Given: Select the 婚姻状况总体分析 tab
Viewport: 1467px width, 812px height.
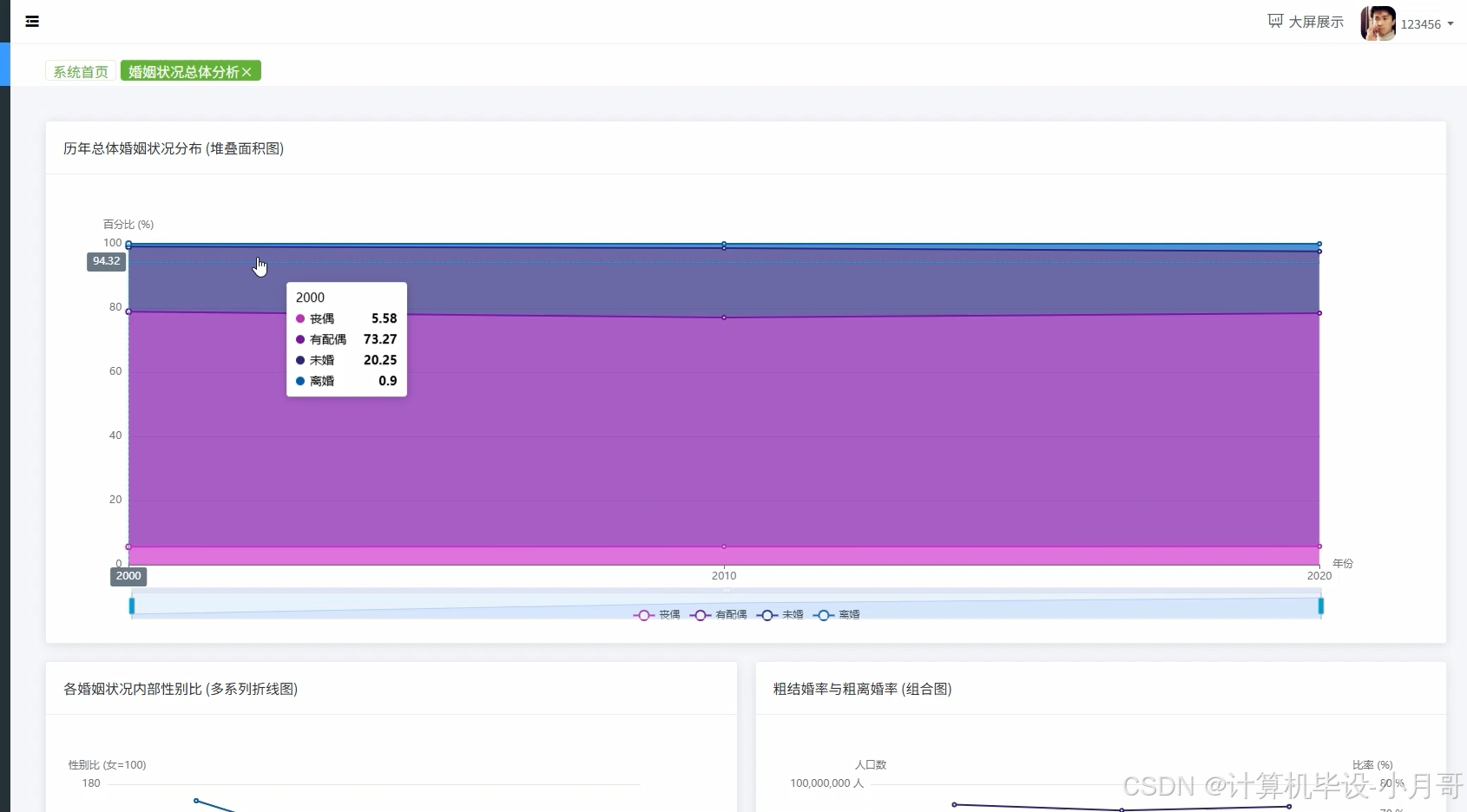Looking at the screenshot, I should [183, 71].
